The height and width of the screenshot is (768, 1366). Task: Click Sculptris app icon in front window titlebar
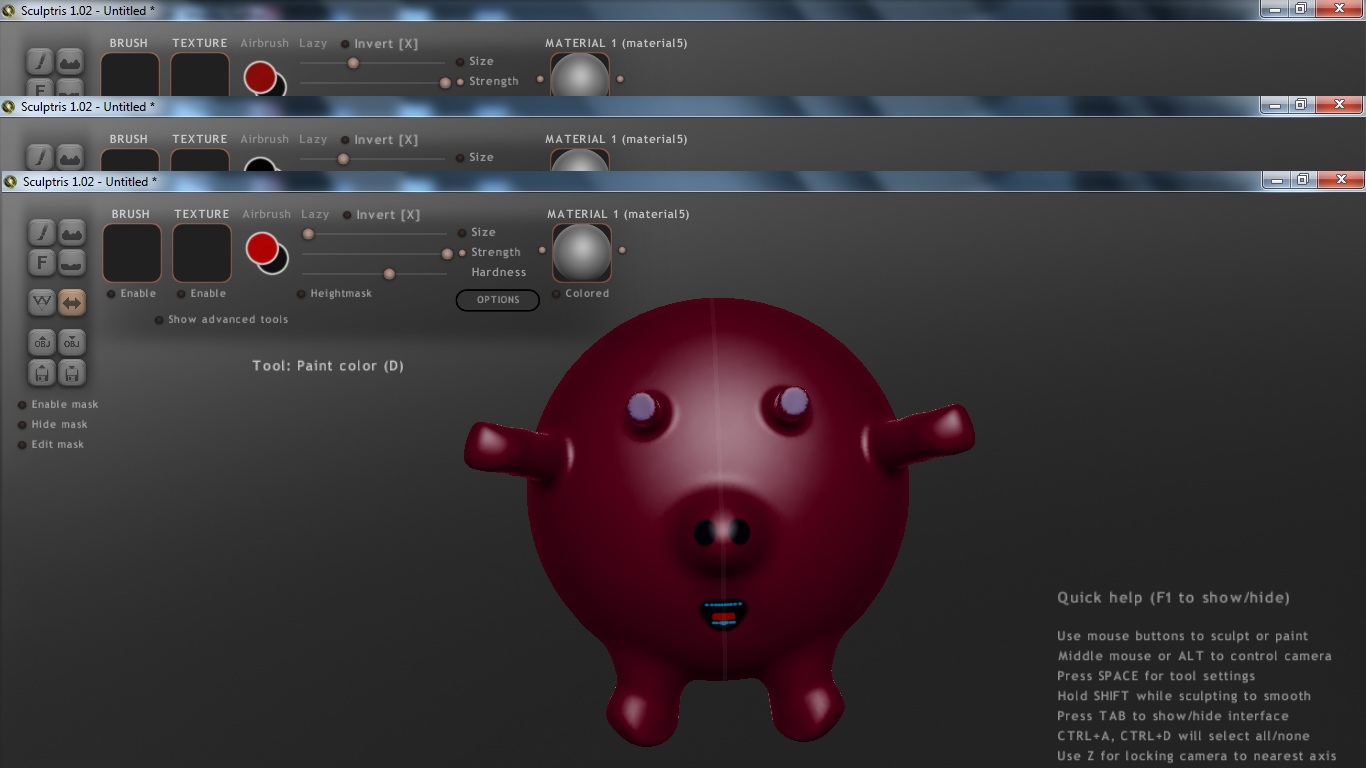(11, 181)
